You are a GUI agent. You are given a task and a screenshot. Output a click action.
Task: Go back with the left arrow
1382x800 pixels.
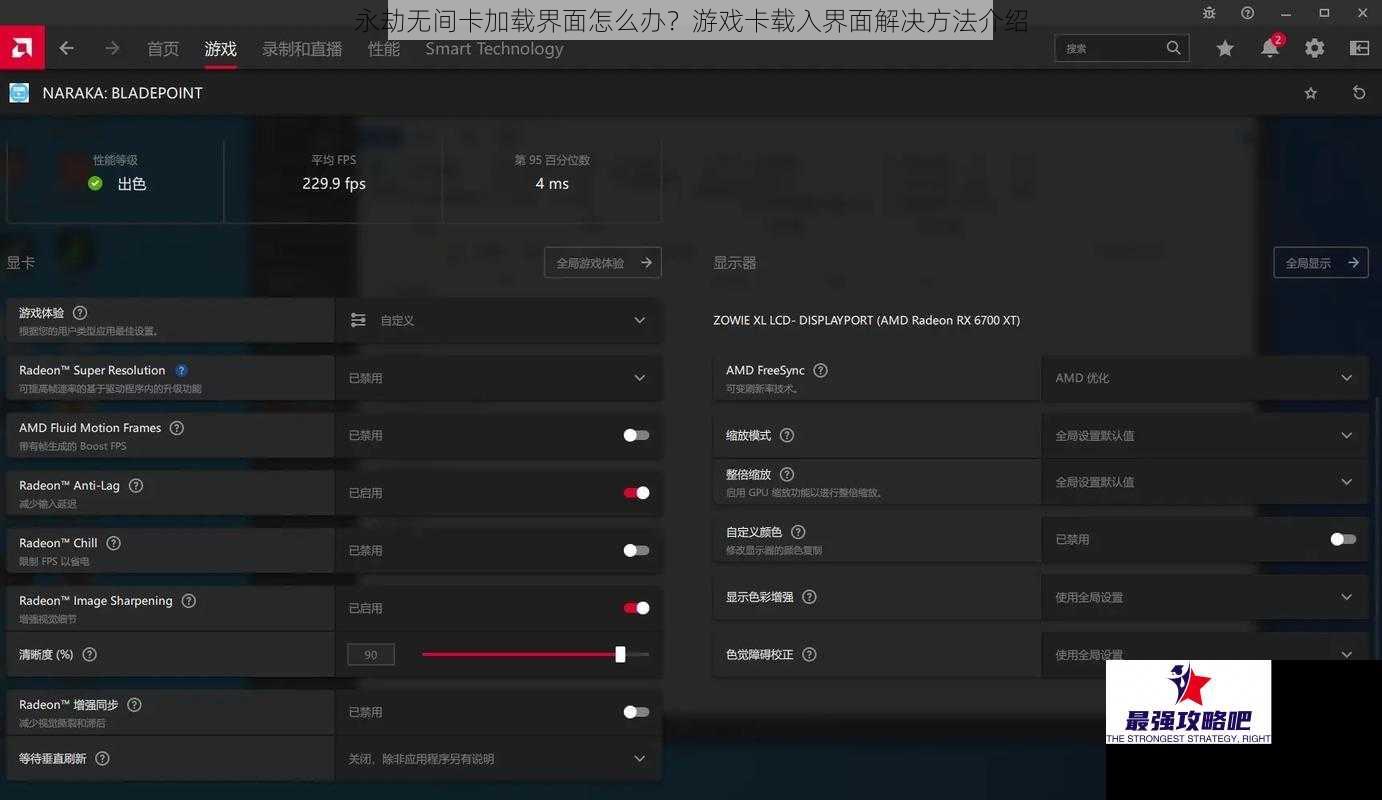(x=66, y=48)
